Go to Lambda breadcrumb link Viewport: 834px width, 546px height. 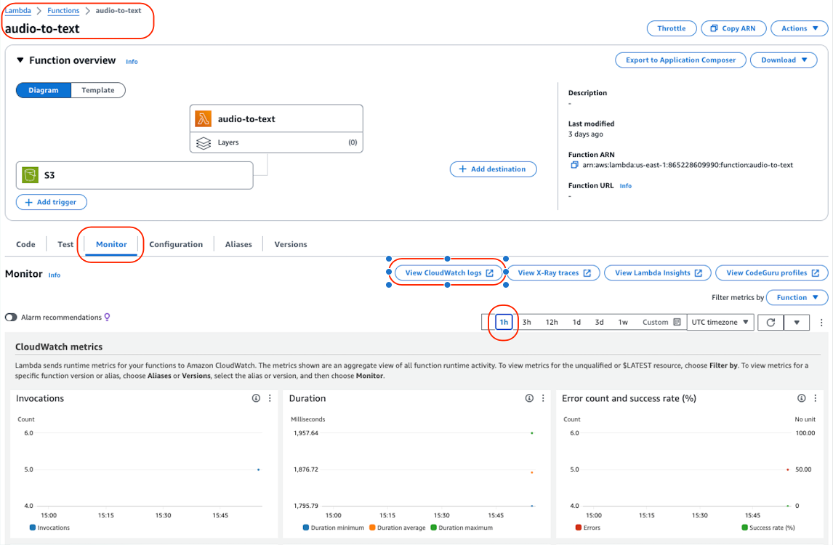(x=18, y=11)
